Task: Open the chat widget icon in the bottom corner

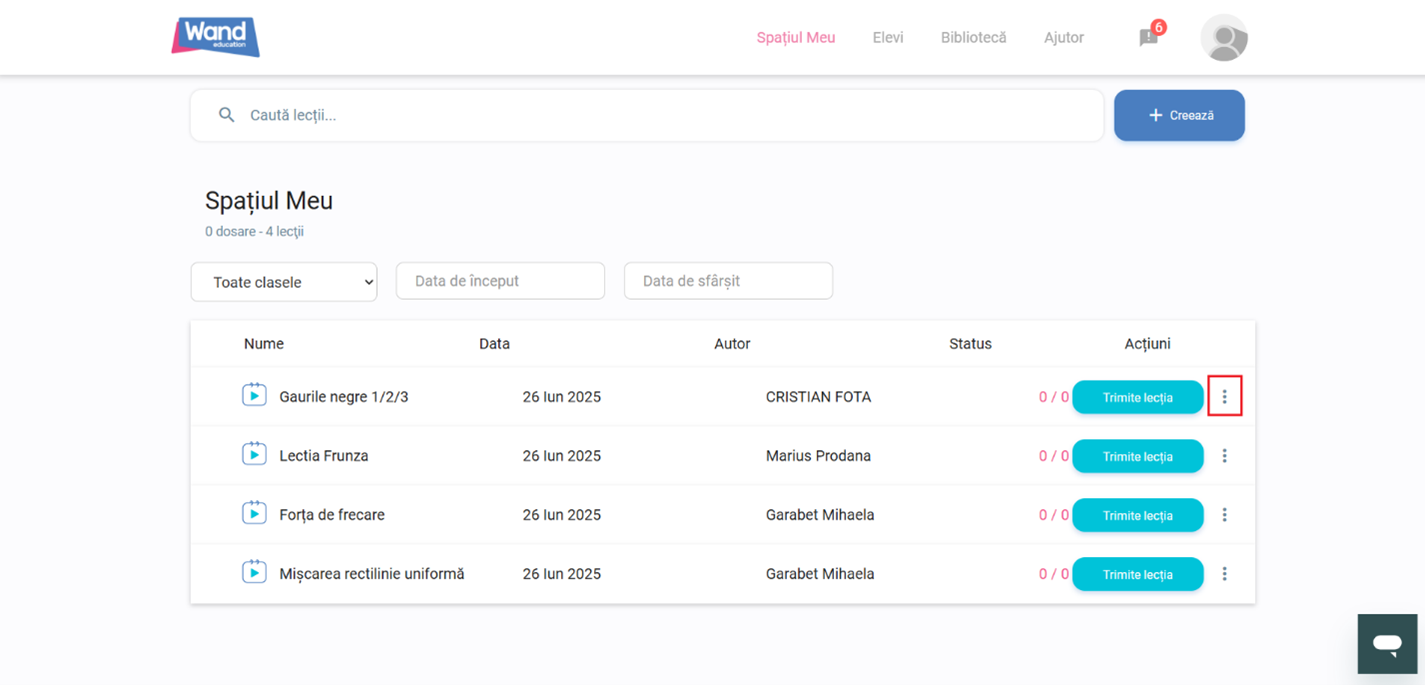Action: pos(1387,644)
